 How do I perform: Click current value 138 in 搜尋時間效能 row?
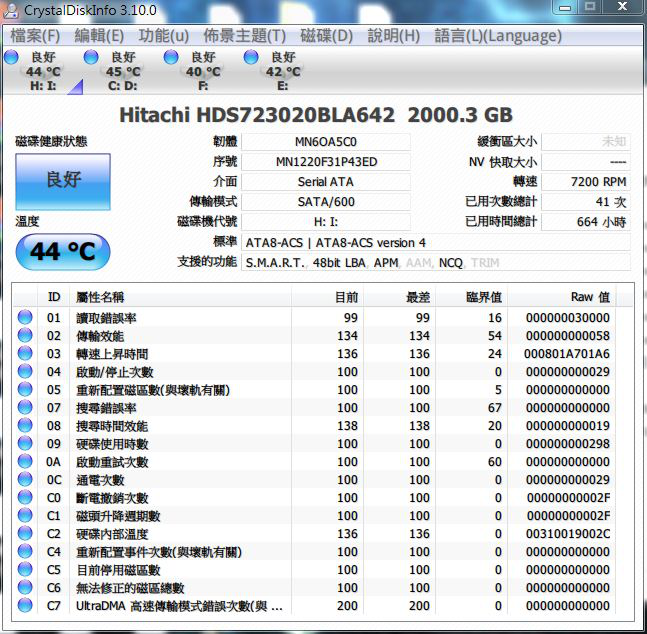point(347,426)
